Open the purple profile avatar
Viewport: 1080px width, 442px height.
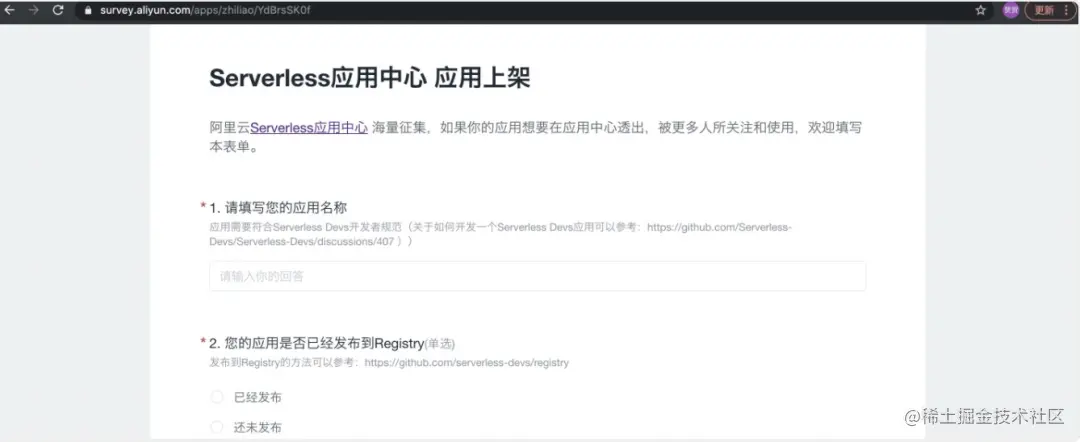[x=1010, y=10]
